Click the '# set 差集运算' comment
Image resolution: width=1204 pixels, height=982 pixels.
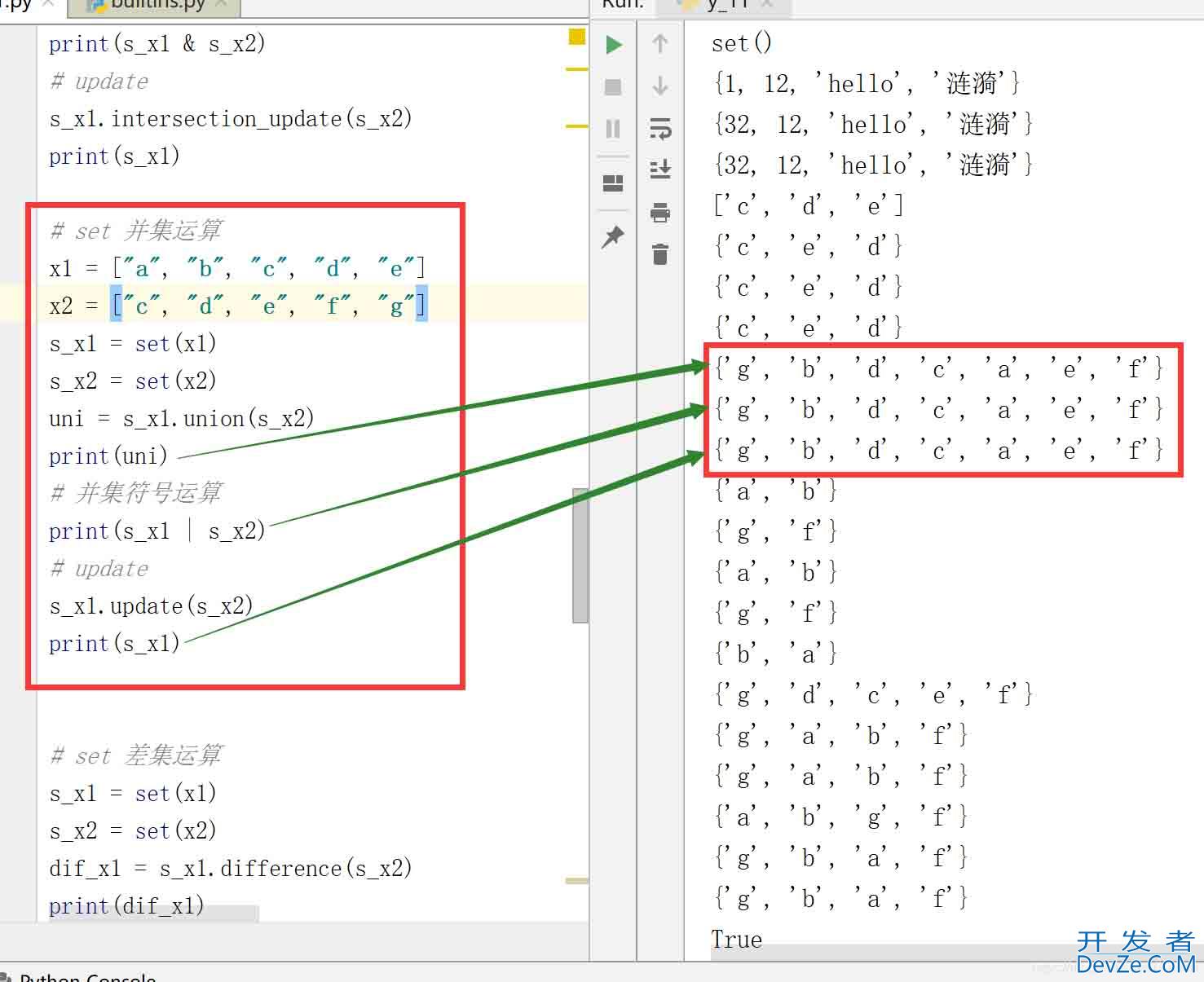pyautogui.click(x=135, y=755)
